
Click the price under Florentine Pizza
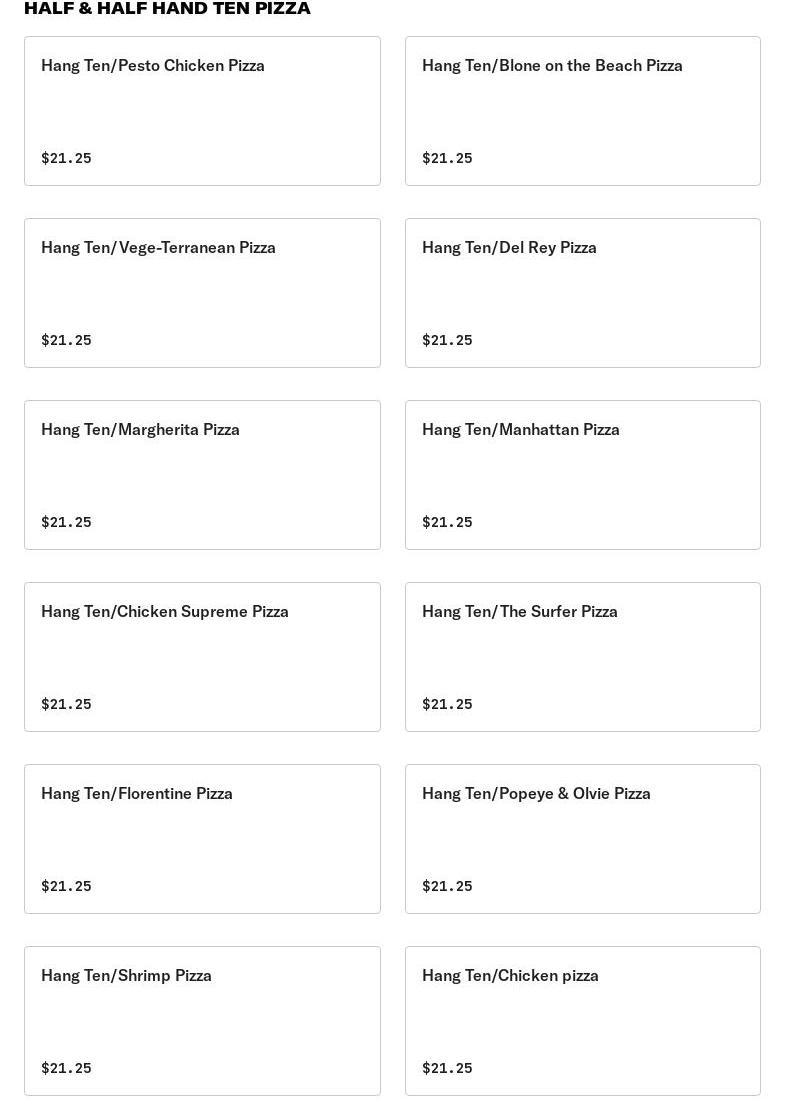pos(67,886)
